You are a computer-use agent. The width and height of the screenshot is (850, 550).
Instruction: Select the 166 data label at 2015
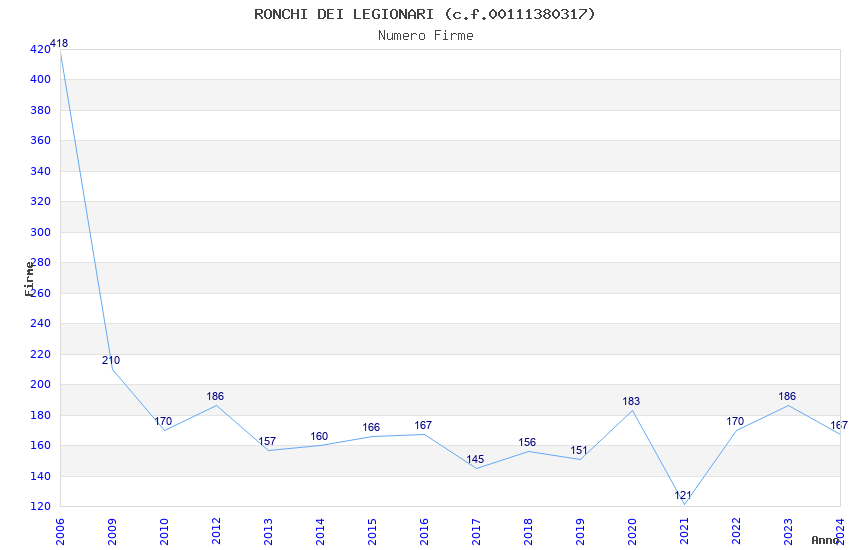click(371, 428)
